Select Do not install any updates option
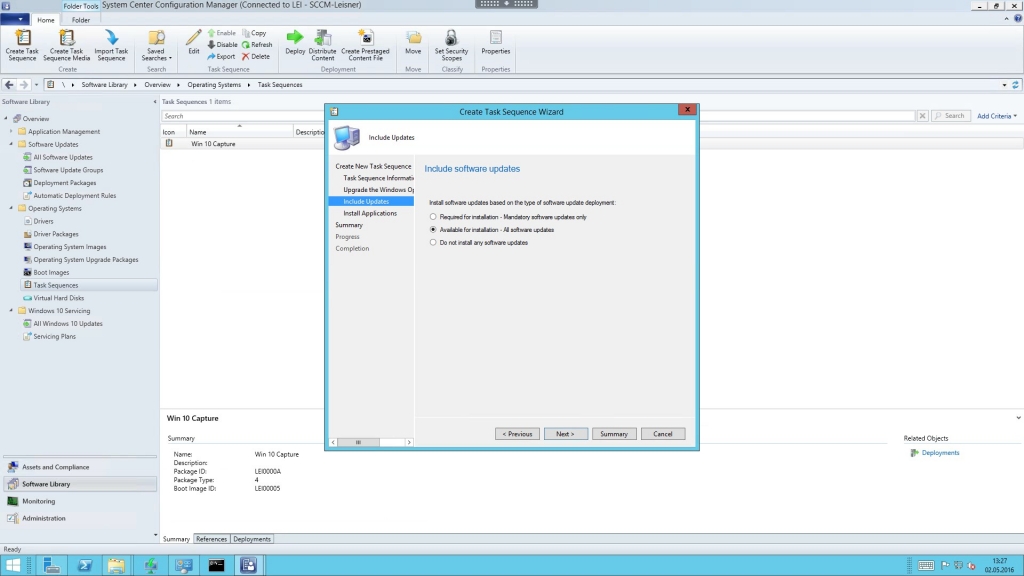This screenshot has width=1024, height=576. click(433, 242)
